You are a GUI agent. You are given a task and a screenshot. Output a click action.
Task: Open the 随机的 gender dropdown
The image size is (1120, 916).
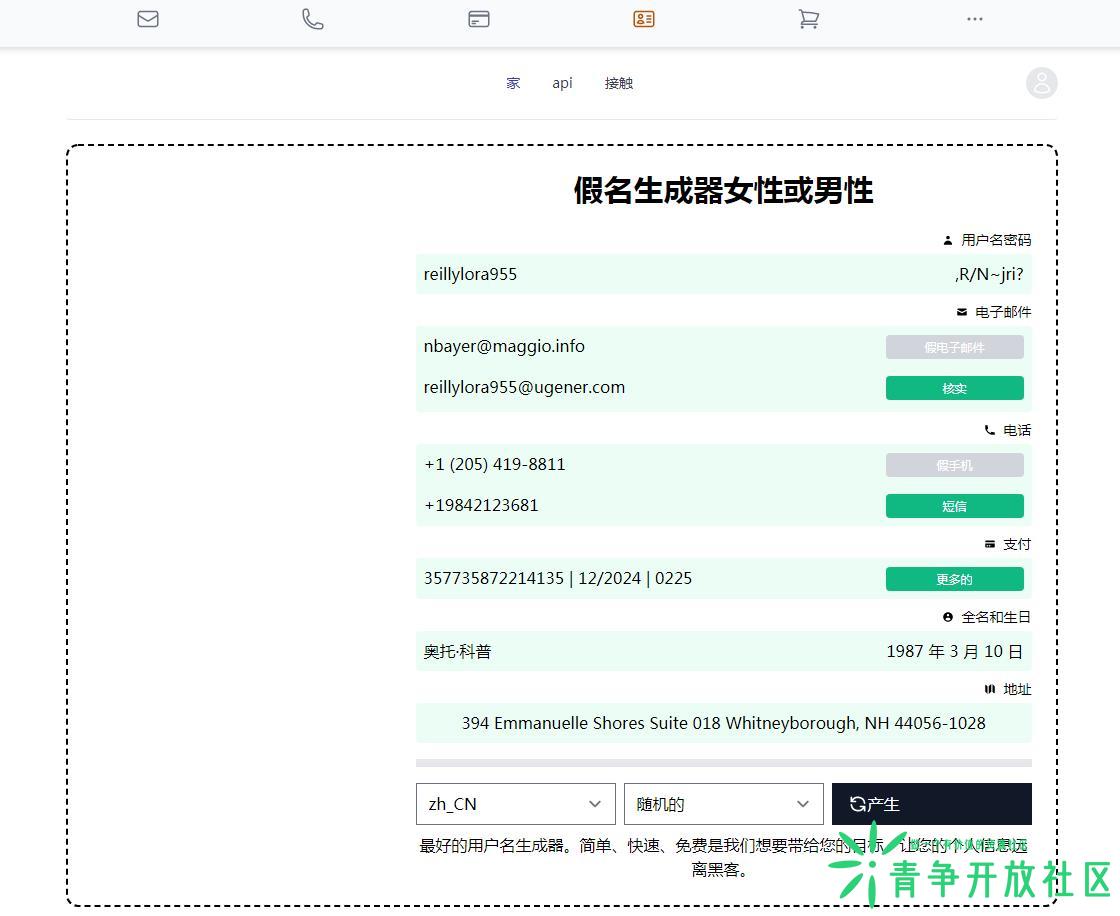point(724,804)
